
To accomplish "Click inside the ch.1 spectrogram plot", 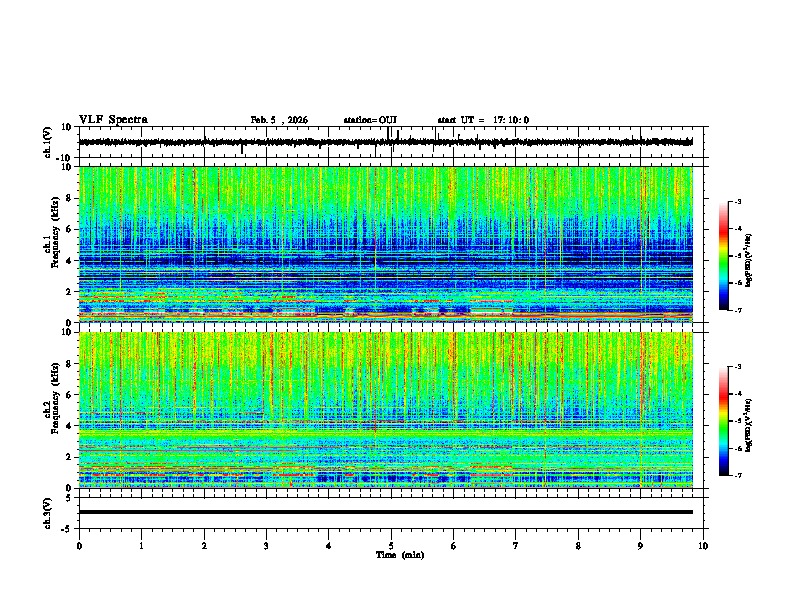I will tap(386, 244).
